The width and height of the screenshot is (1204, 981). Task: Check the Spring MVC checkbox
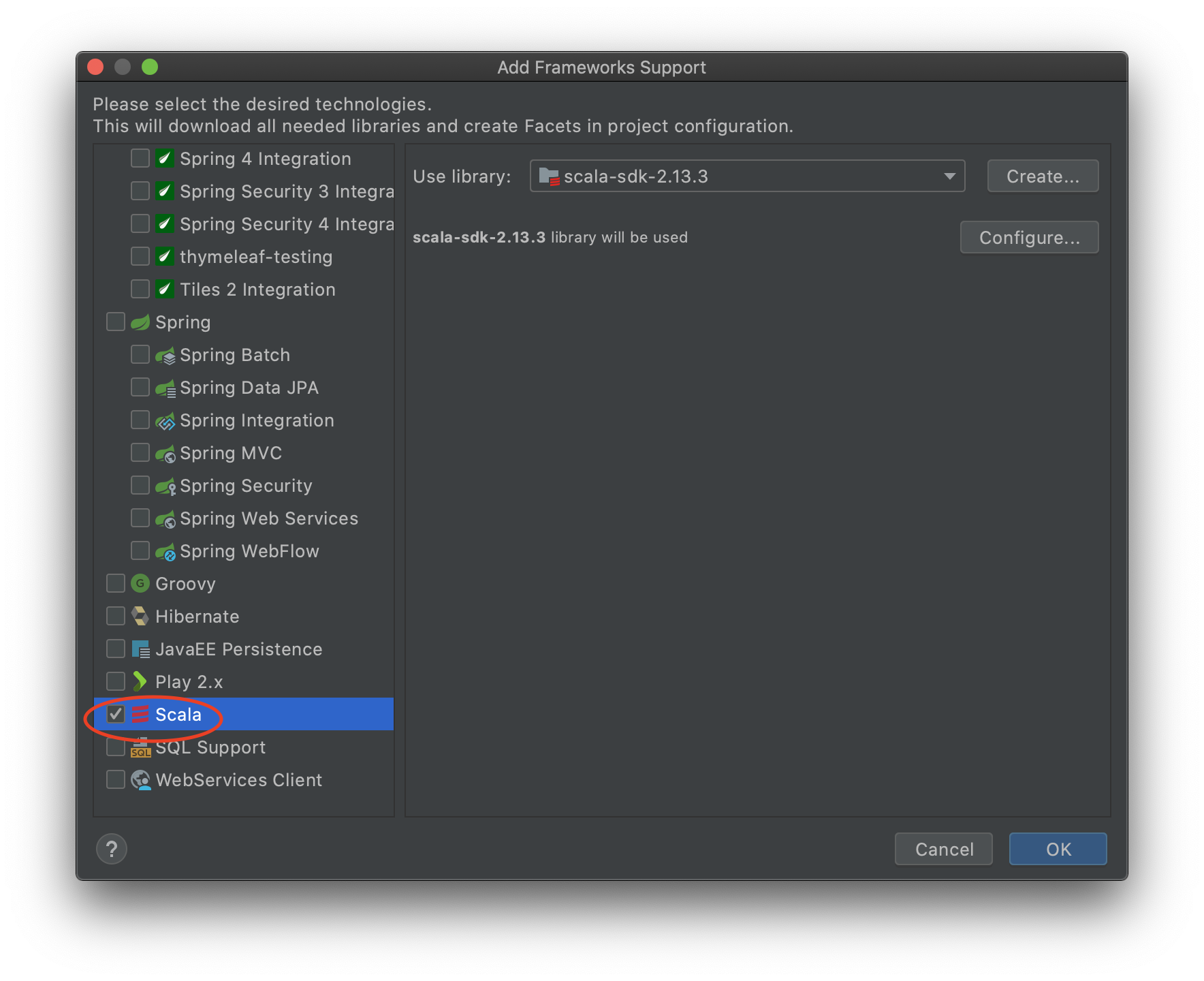point(140,452)
